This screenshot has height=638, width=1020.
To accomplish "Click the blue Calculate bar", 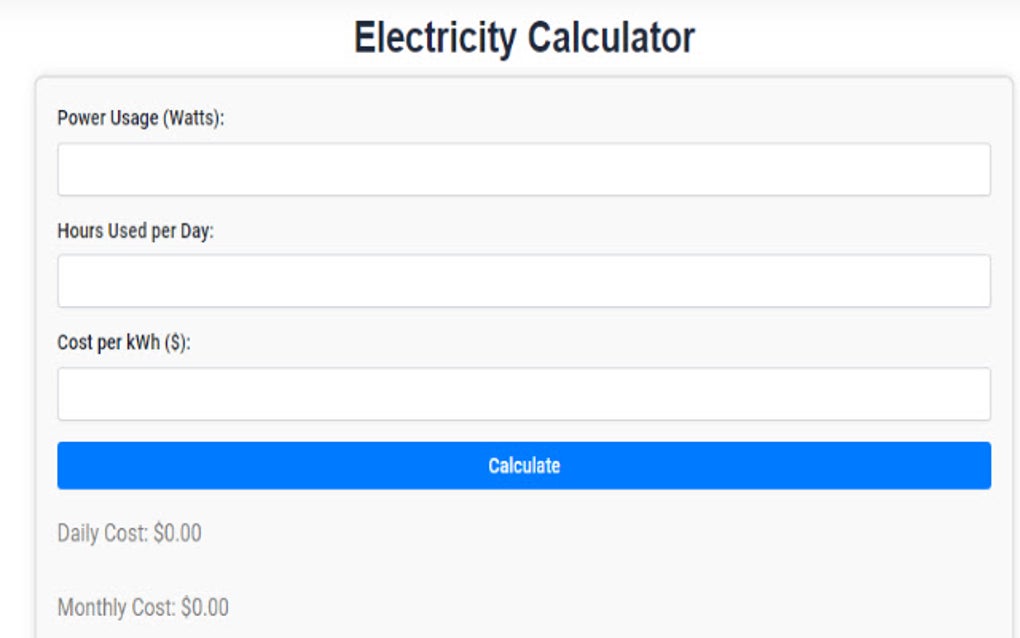I will (x=524, y=464).
